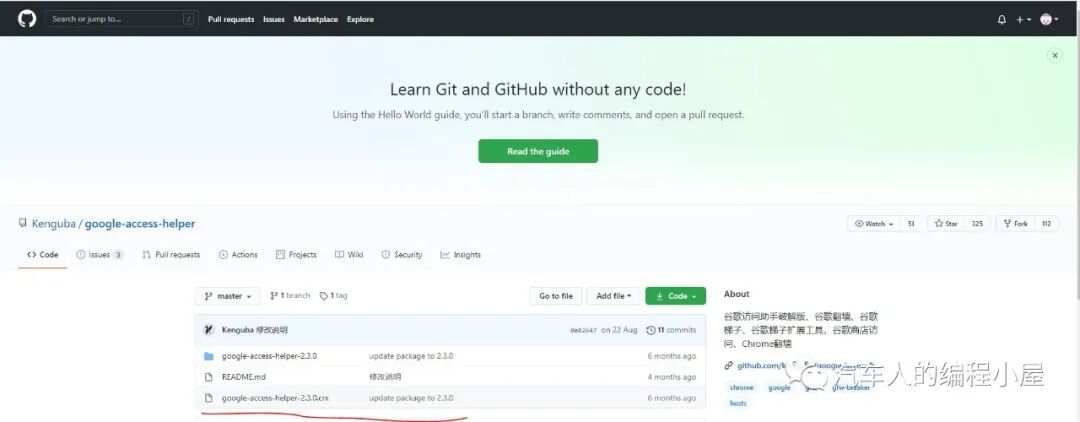Open commit message on the folder row
This screenshot has height=422, width=1080.
(411, 356)
